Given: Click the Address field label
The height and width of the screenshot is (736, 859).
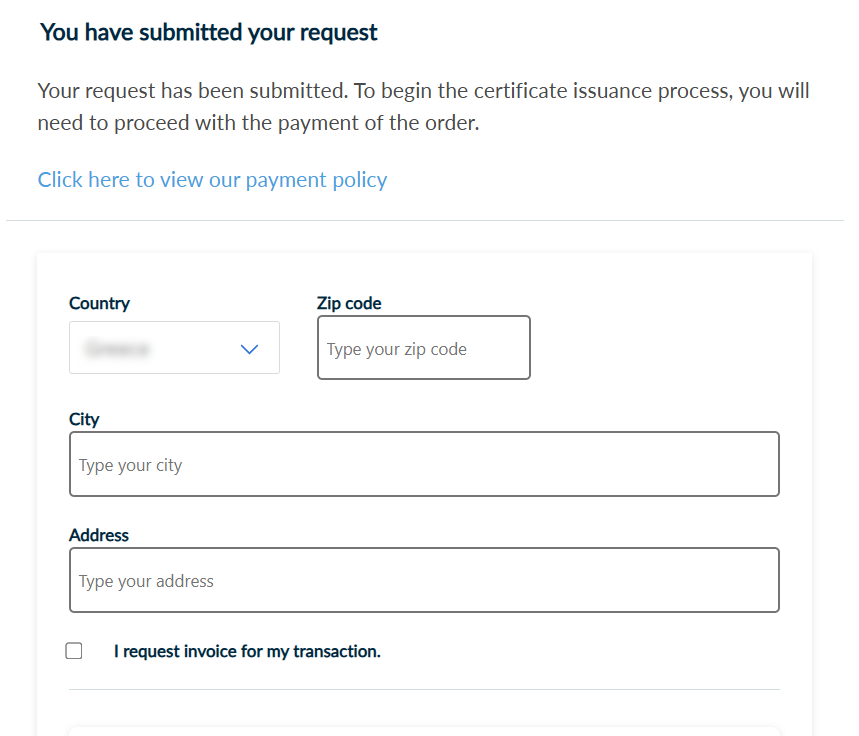Looking at the screenshot, I should 99,535.
